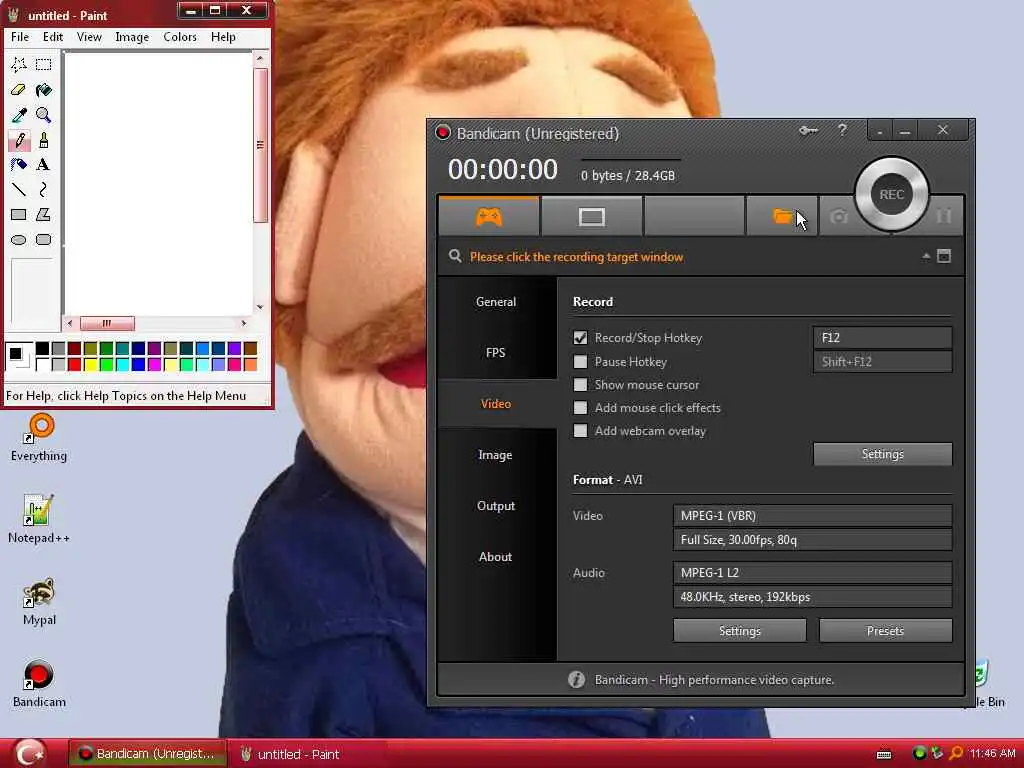Click Paint's vertical scrollbar down arrow
The height and width of the screenshot is (768, 1024).
[x=260, y=307]
